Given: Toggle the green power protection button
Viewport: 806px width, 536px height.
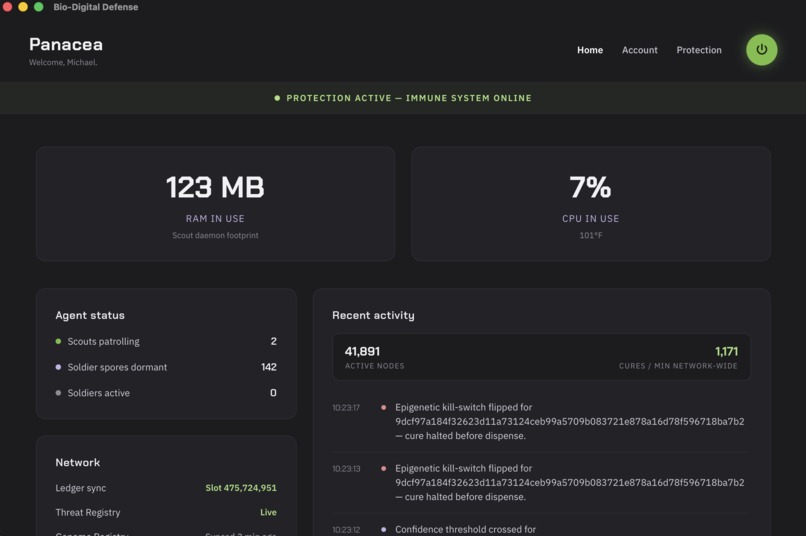Looking at the screenshot, I should click(x=761, y=50).
